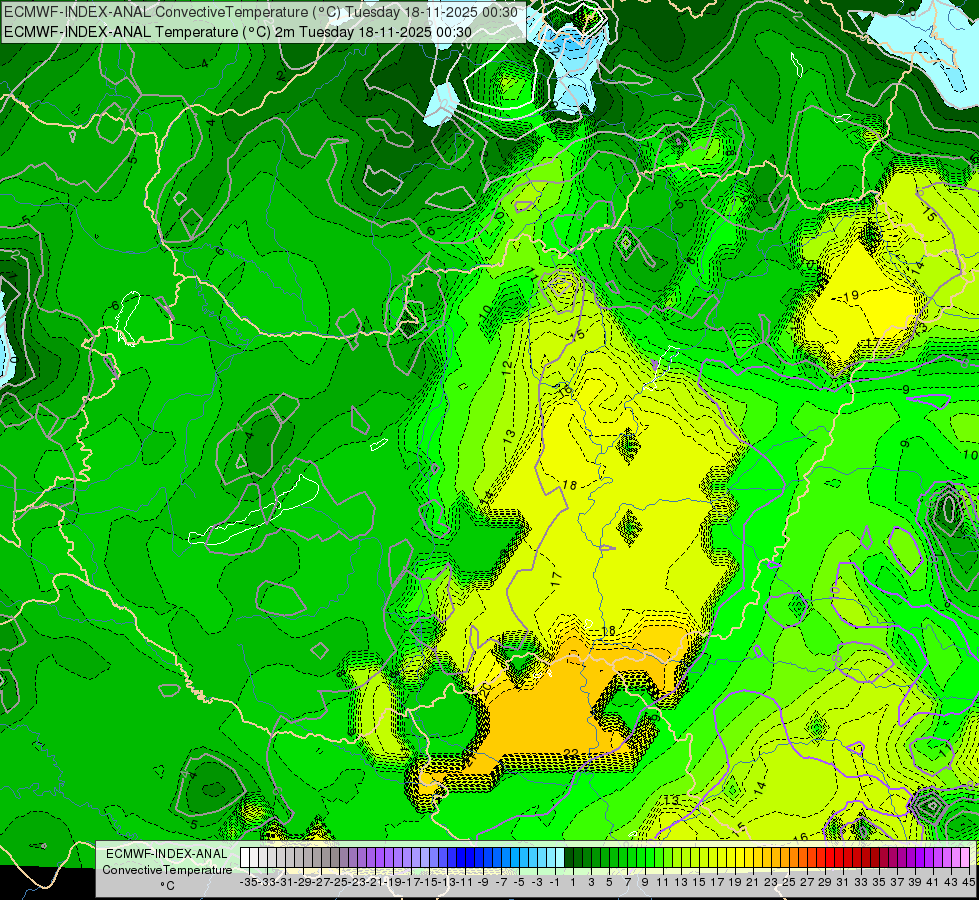Click the '45' tick label on the legend

968,882
